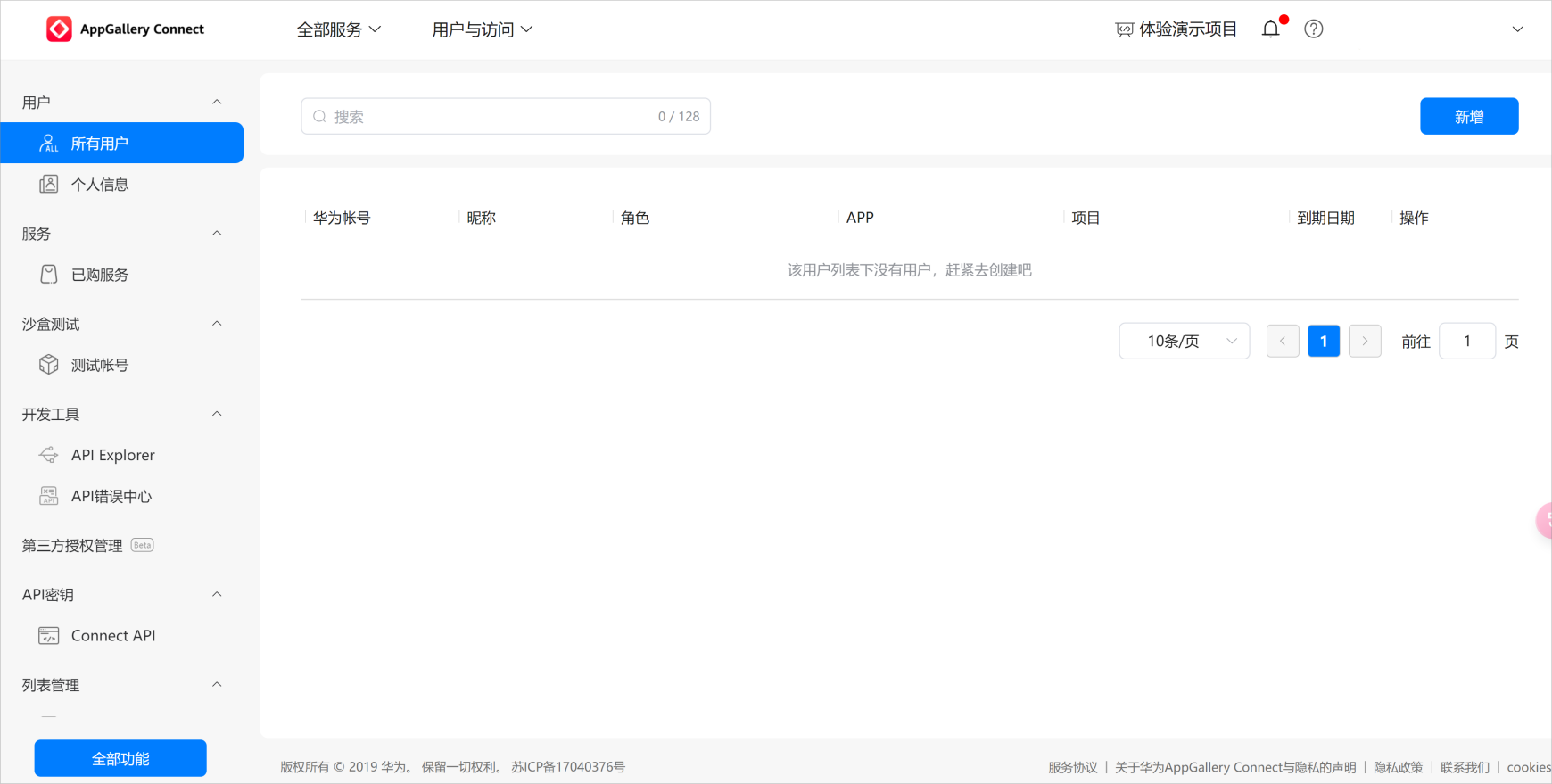Click the API Explorer icon
1552x784 pixels.
coord(49,455)
